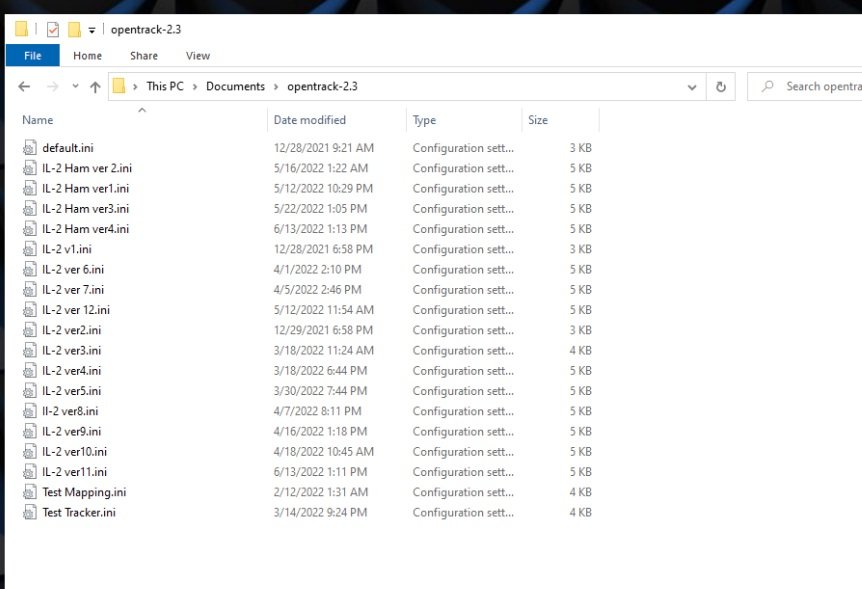The width and height of the screenshot is (862, 589).
Task: Select IL-2 ver 6.ini file icon
Action: (30, 269)
